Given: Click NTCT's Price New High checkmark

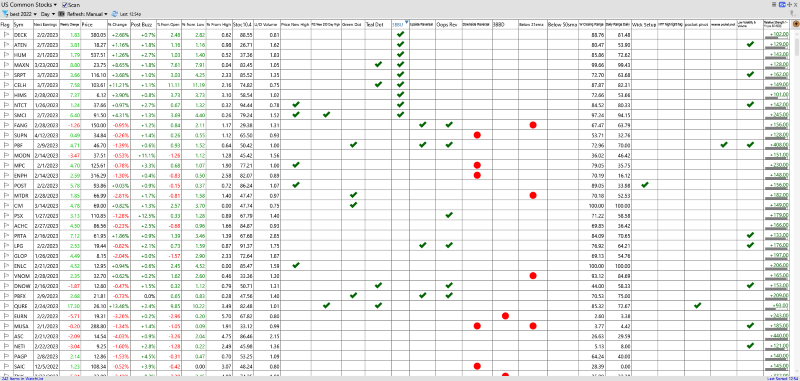Looking at the screenshot, I should [x=295, y=105].
